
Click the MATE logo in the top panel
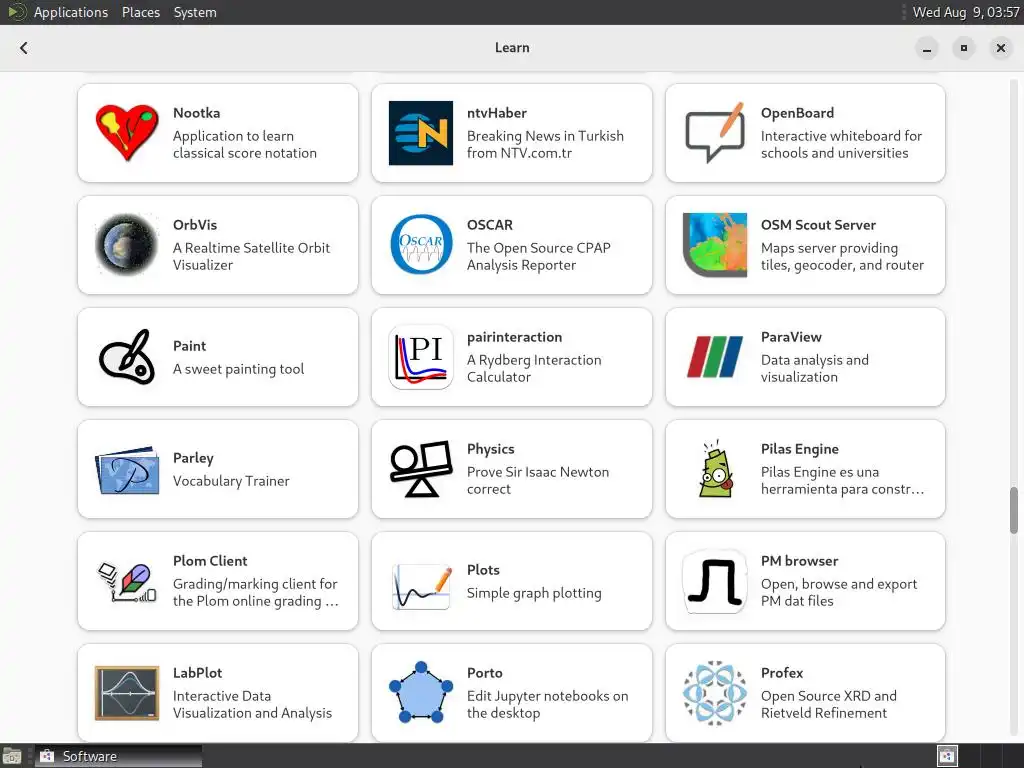point(16,12)
